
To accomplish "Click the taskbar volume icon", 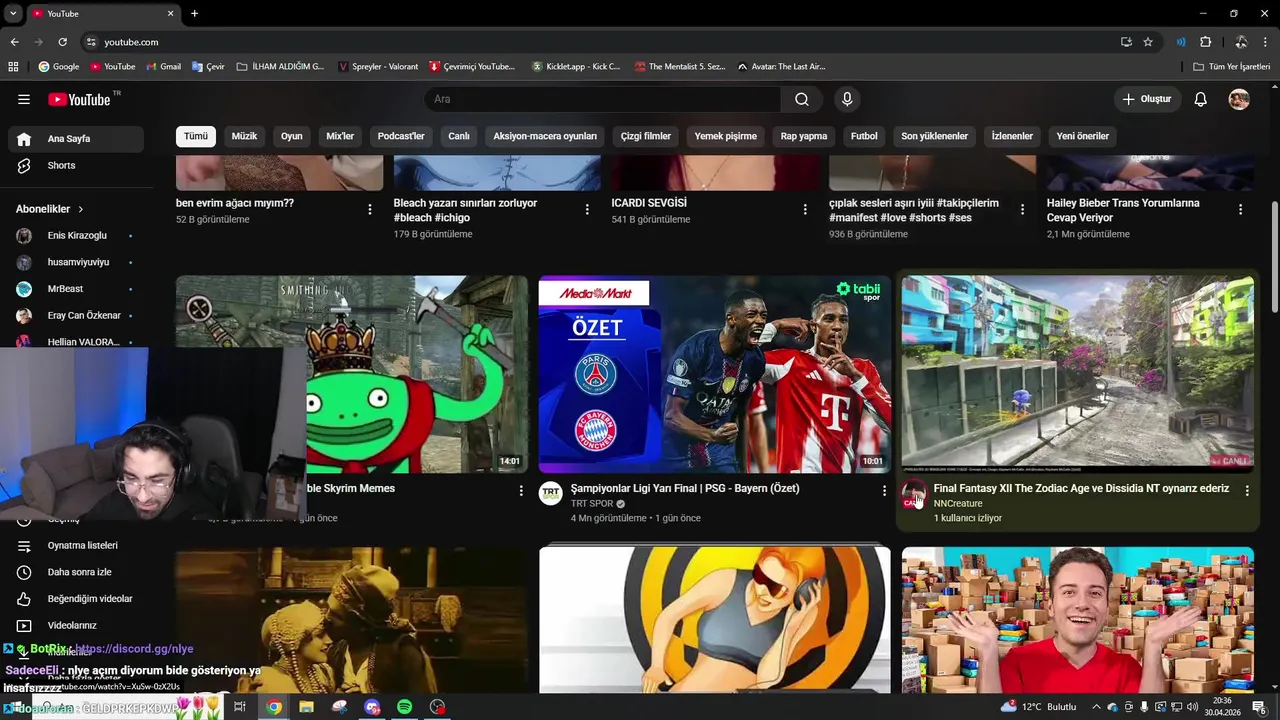I will coord(1192,707).
